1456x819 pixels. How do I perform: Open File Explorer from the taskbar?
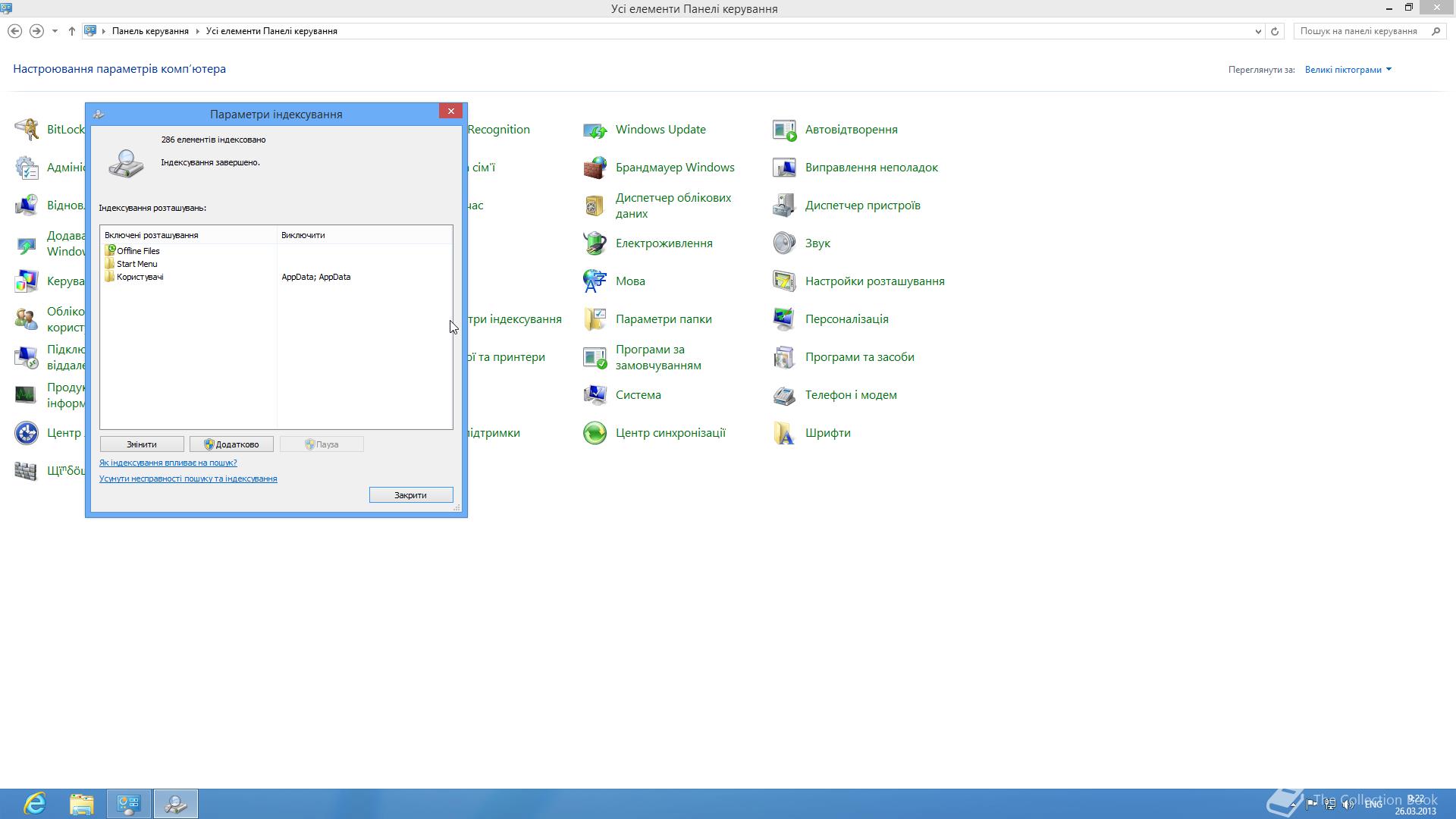82,804
